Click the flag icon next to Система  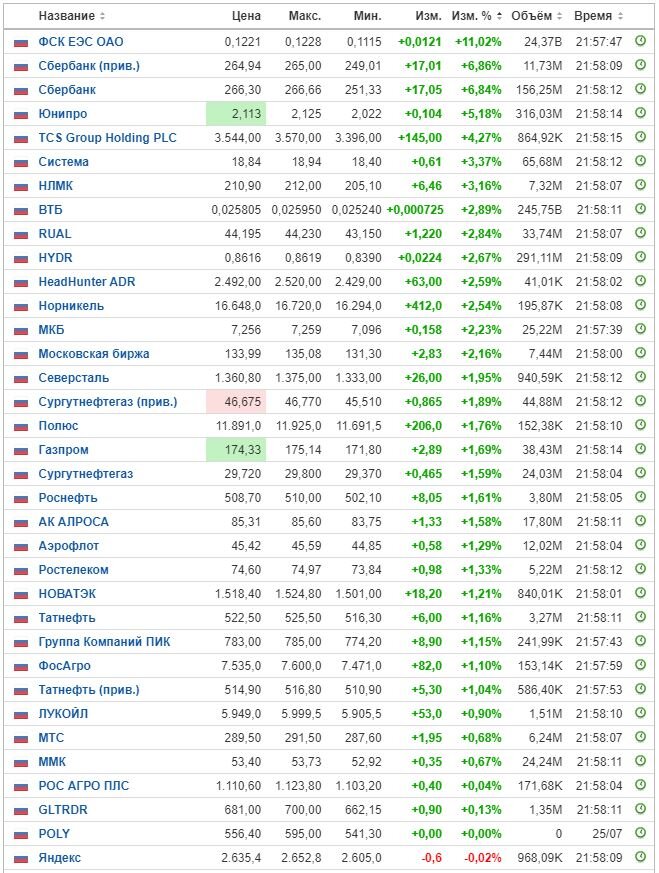[21, 163]
